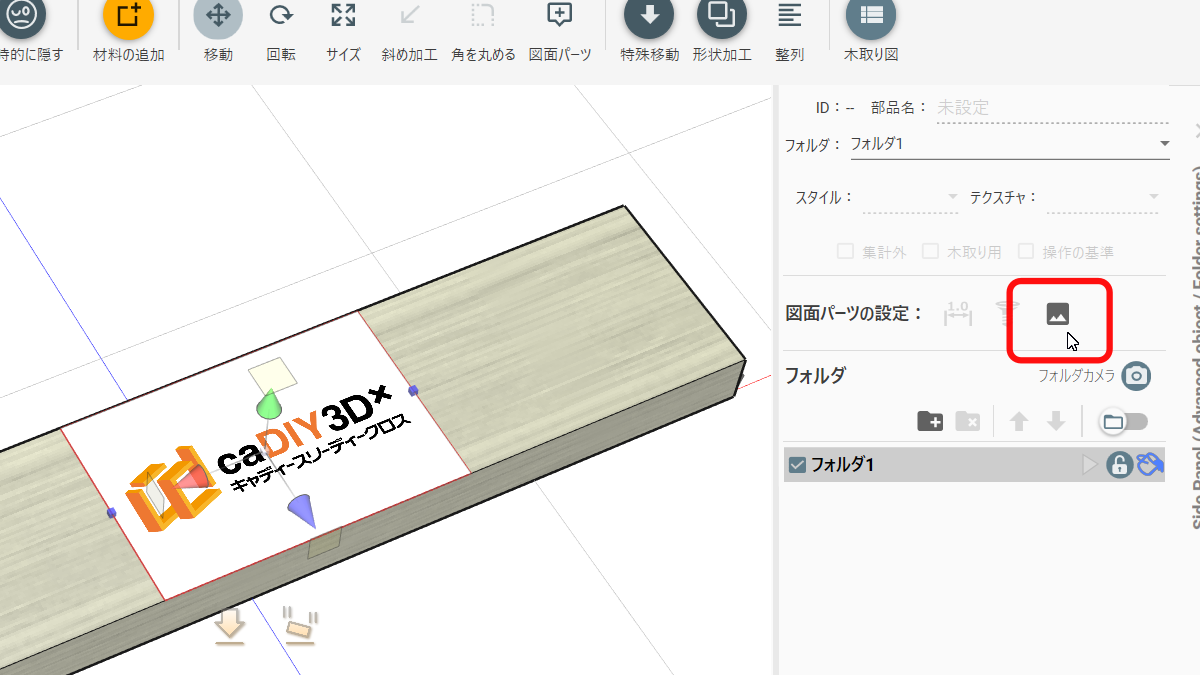Select the 斜め加工 bevel cut tool
This screenshot has width=1200, height=675.
pos(409,17)
